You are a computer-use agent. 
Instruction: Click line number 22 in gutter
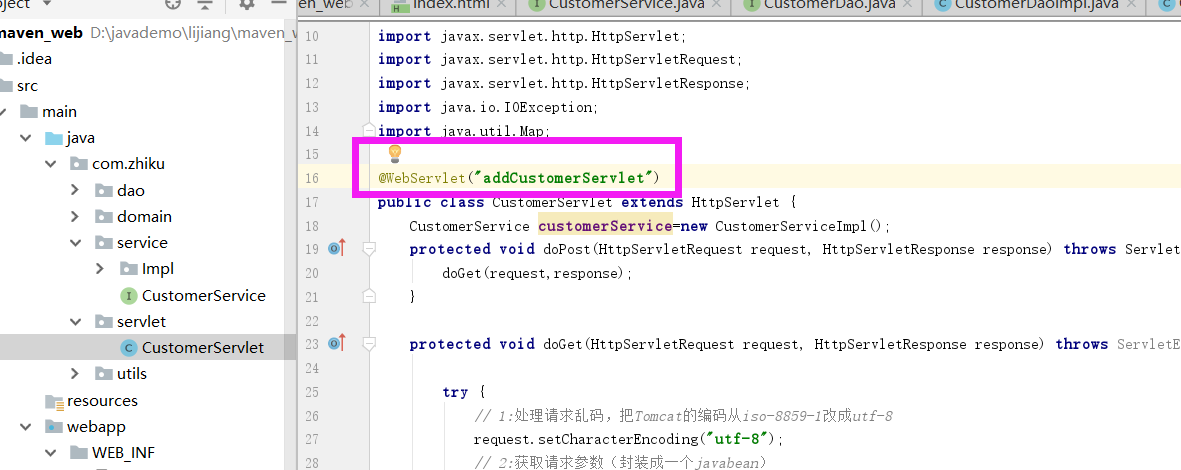coord(310,321)
